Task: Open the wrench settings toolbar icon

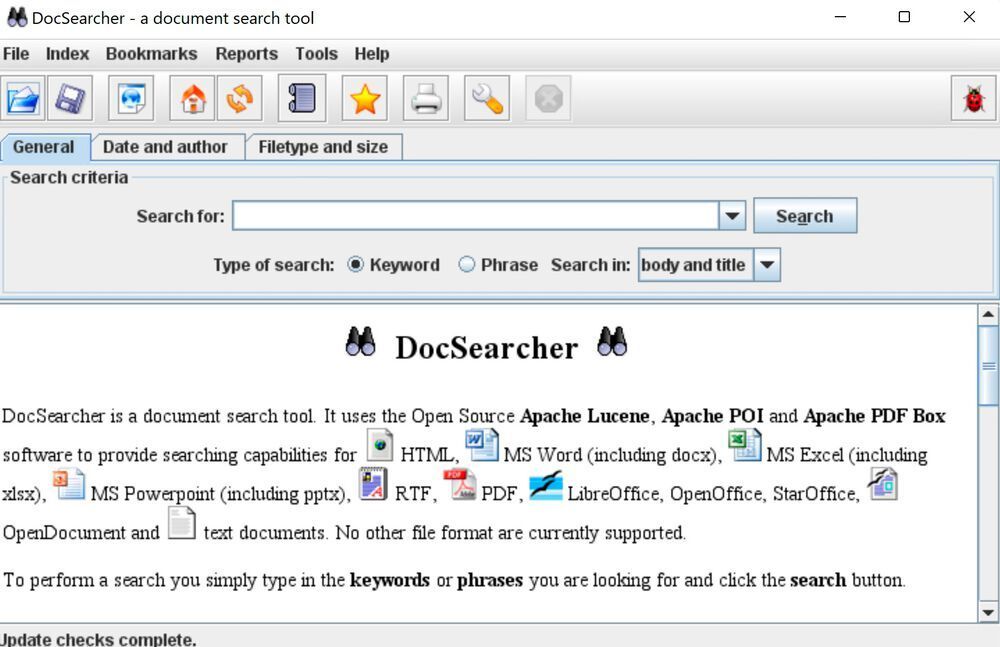Action: click(x=487, y=98)
